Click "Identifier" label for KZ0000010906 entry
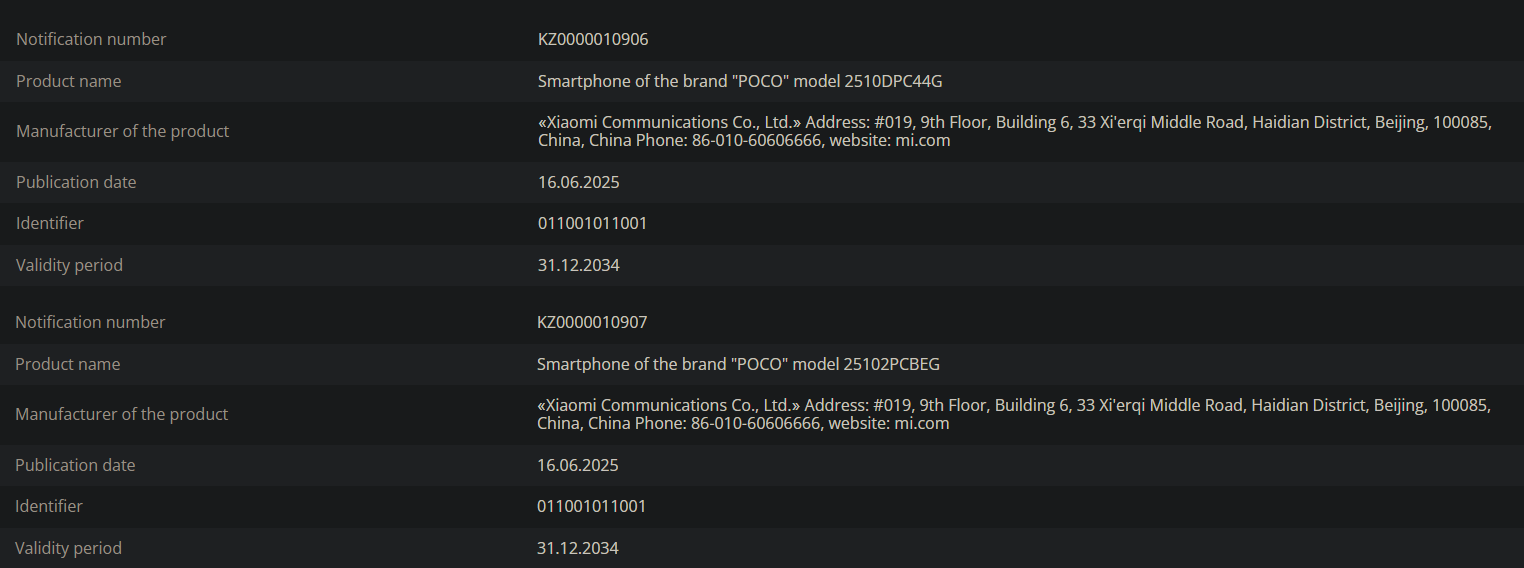The height and width of the screenshot is (568, 1524). click(x=50, y=223)
